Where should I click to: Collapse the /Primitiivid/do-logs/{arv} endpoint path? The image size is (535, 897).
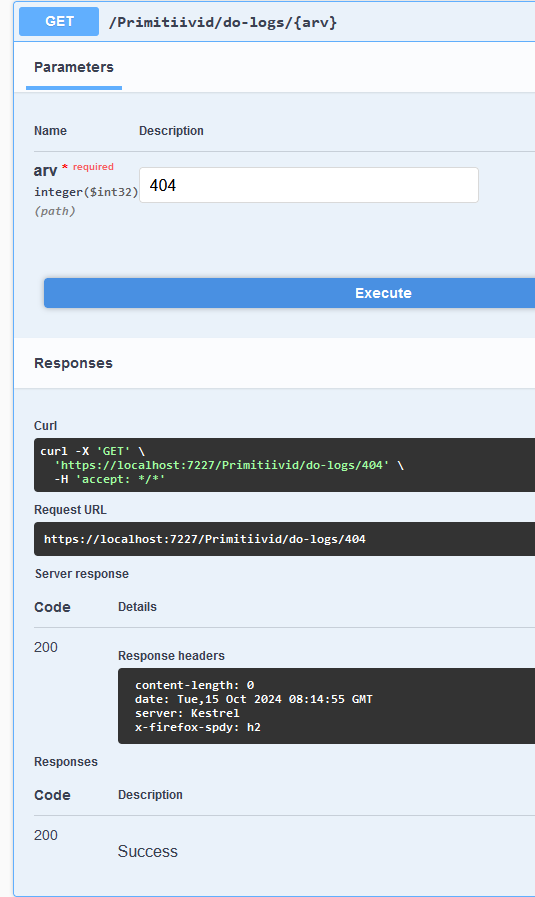pyautogui.click(x=223, y=22)
